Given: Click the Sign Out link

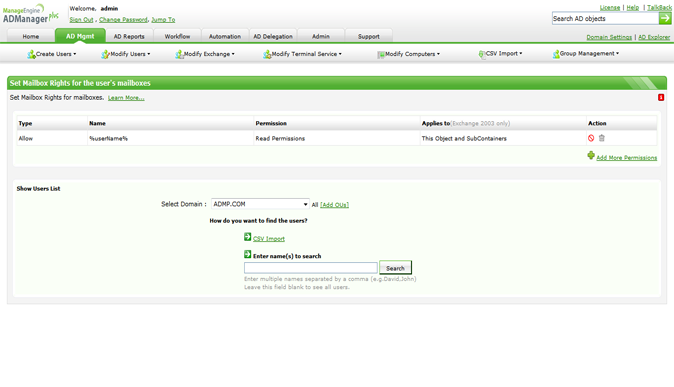Looking at the screenshot, I should pyautogui.click(x=81, y=20).
